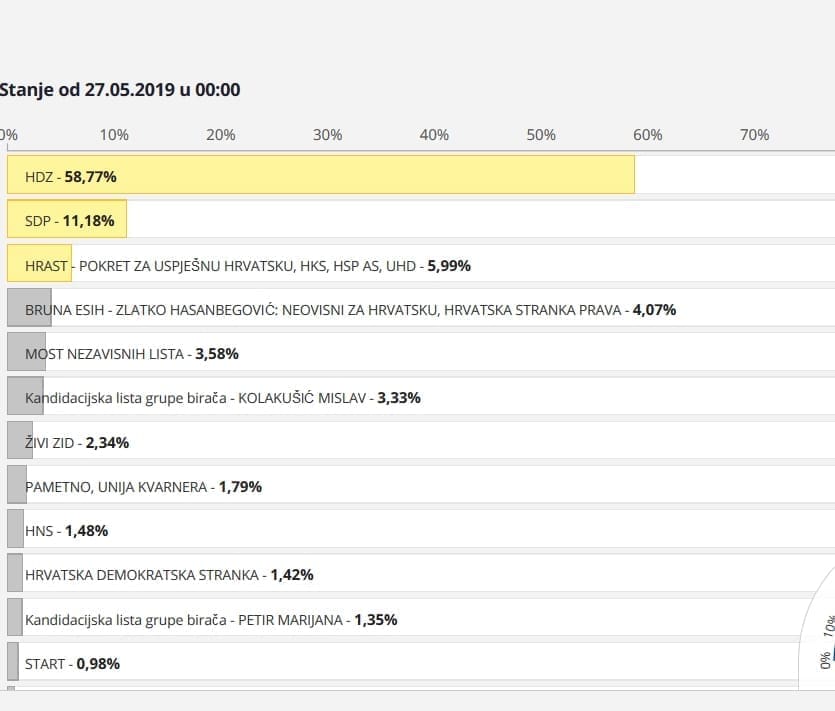Click the HNS 1,48% result bar
835x711 pixels.
[66, 530]
